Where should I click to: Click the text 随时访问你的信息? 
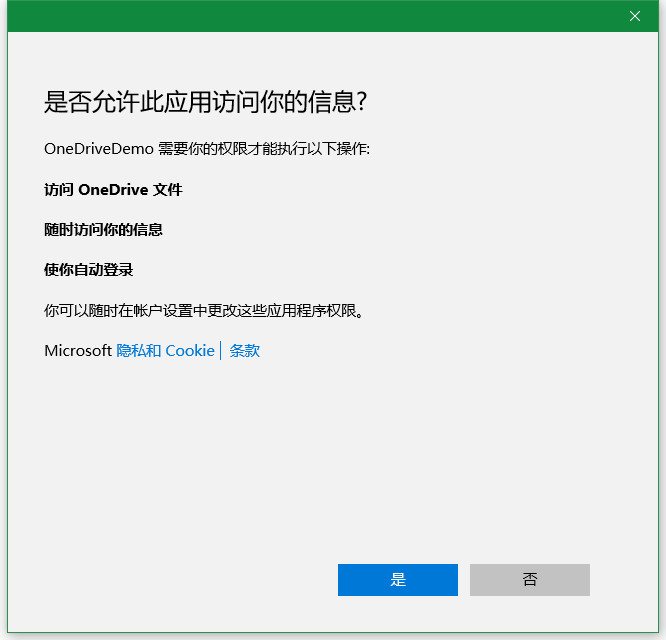coord(103,230)
